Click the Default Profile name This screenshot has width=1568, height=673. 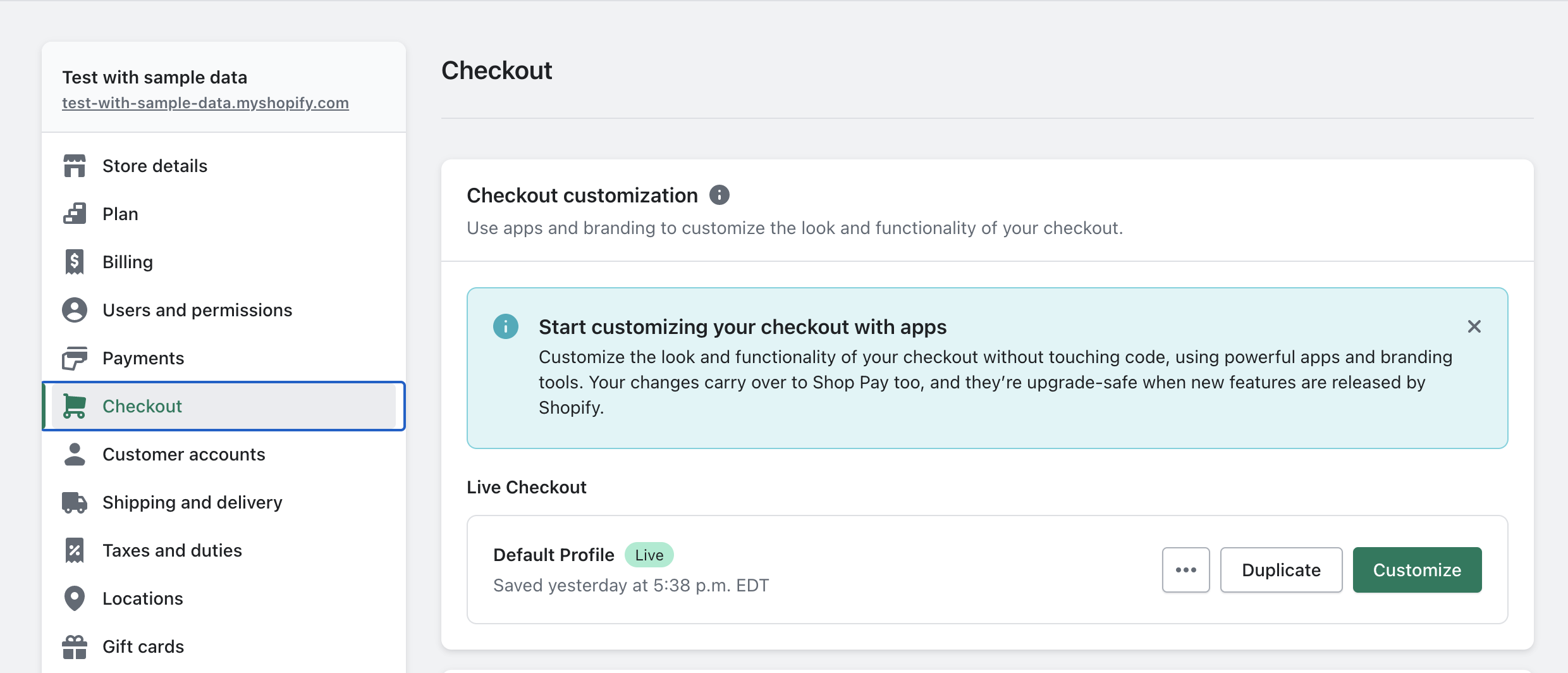554,555
